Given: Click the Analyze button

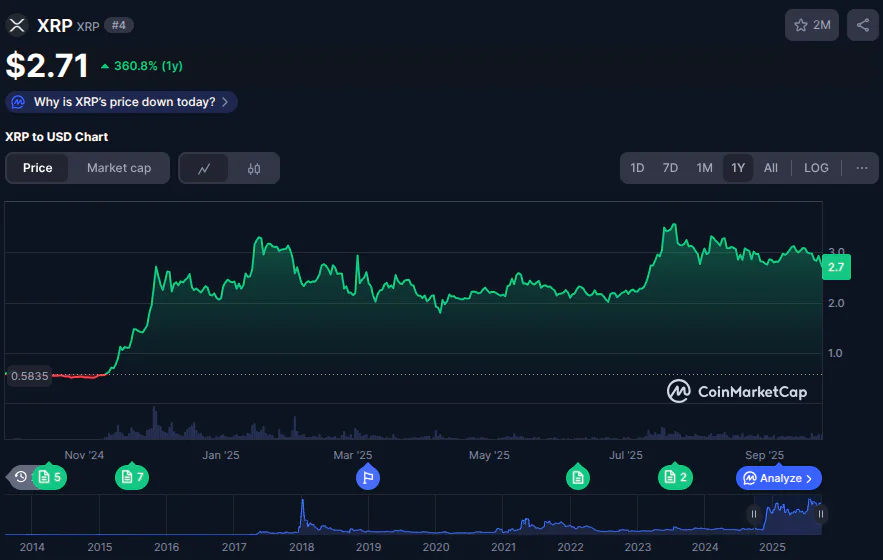Looking at the screenshot, I should pyautogui.click(x=779, y=478).
